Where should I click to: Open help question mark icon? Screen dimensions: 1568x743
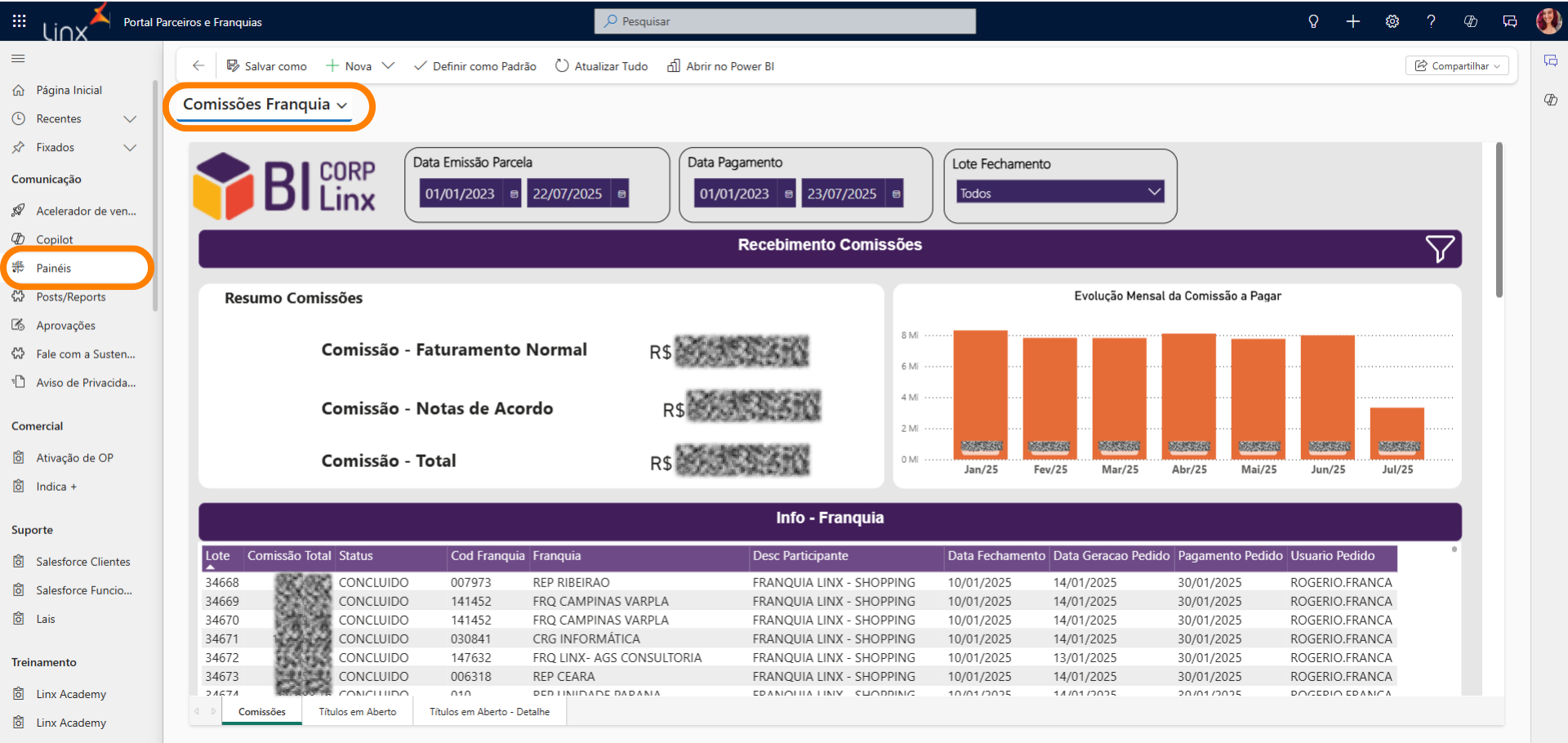click(x=1431, y=21)
